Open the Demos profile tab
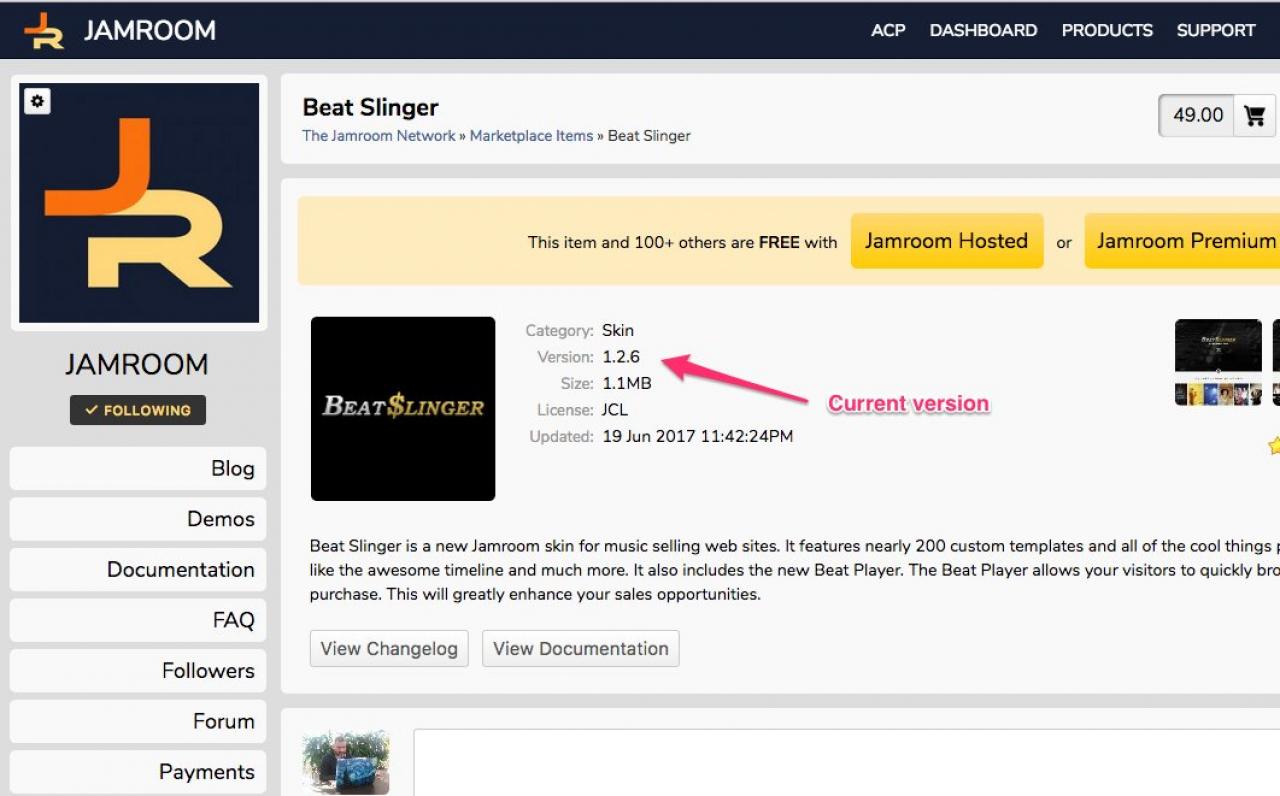The height and width of the screenshot is (796, 1280). tap(138, 519)
